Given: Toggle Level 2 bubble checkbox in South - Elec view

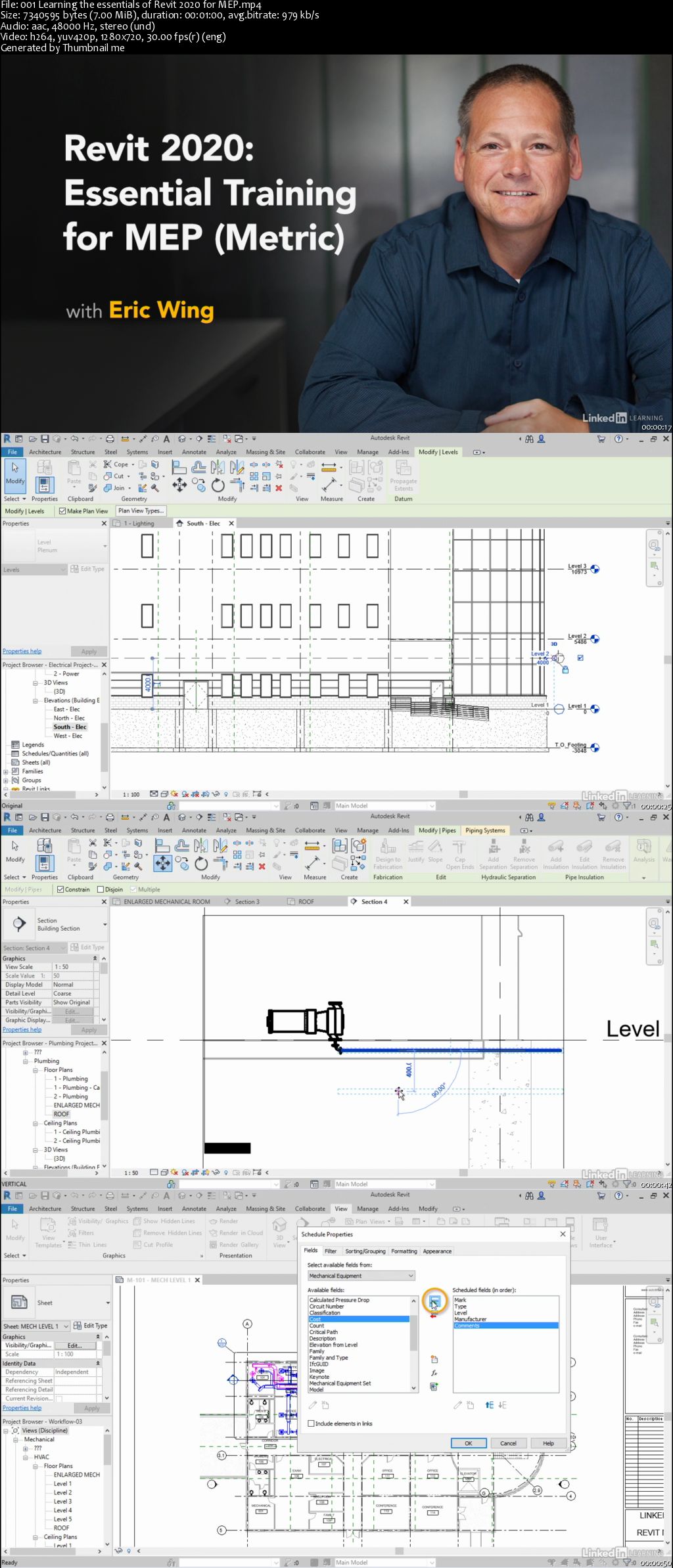Looking at the screenshot, I should [x=580, y=658].
